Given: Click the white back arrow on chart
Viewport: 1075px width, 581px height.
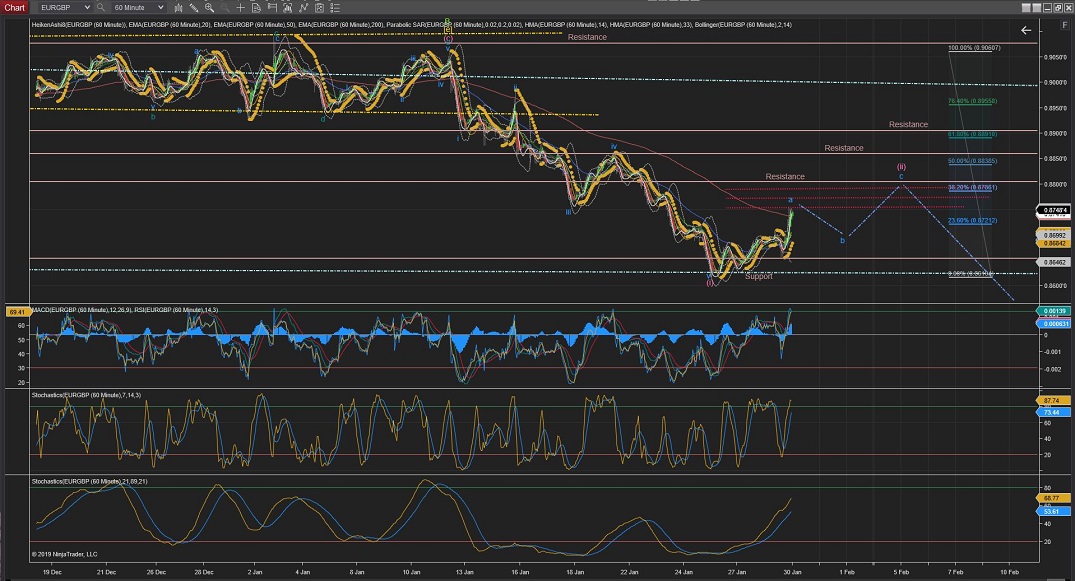Looking at the screenshot, I should click(x=1025, y=31).
